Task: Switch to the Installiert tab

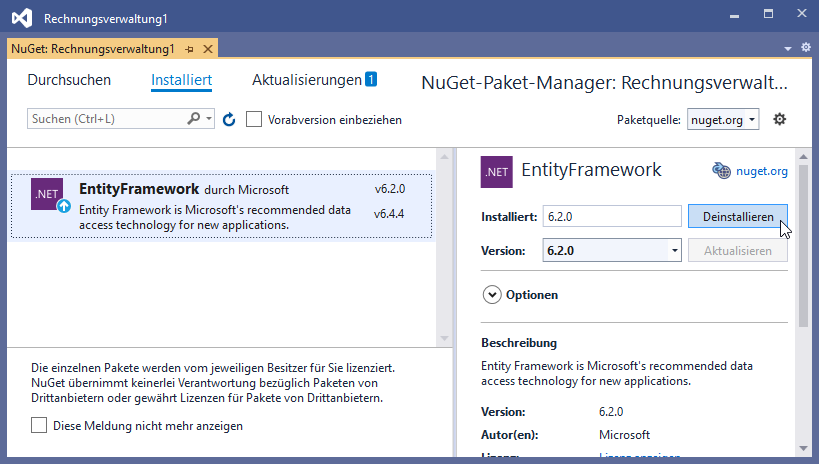Action: click(x=181, y=80)
